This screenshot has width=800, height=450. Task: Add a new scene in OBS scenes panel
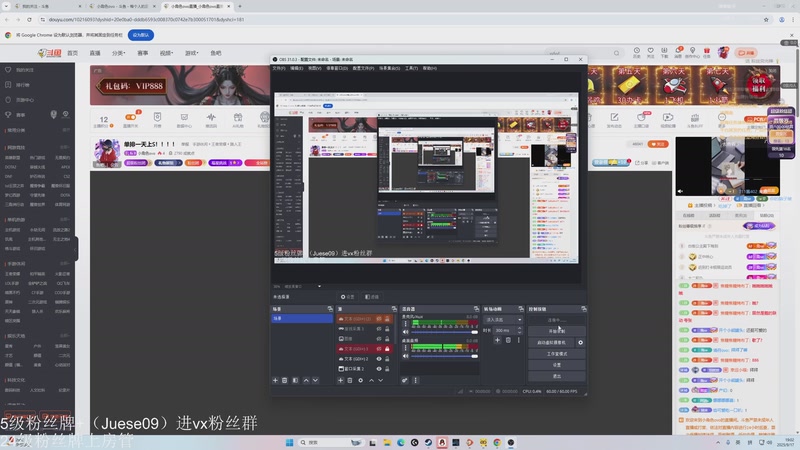pyautogui.click(x=275, y=380)
